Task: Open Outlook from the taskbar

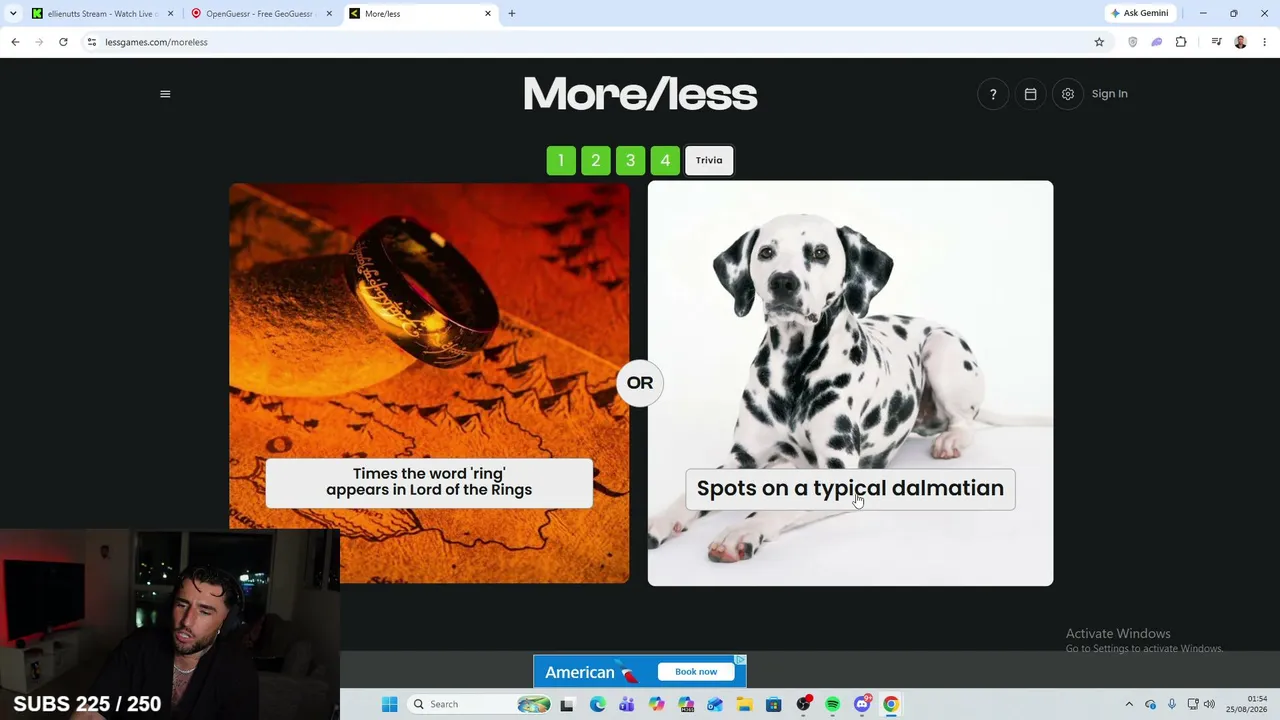Action: [715, 704]
